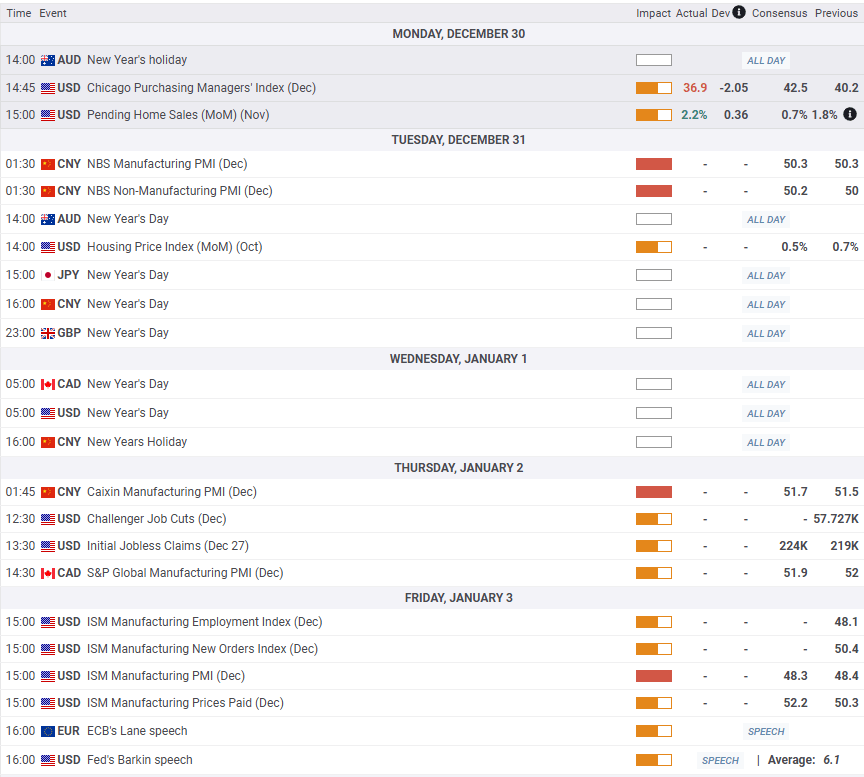
Task: Click China flag on NBS Non-Manufacturing PMI row
Action: [48, 191]
